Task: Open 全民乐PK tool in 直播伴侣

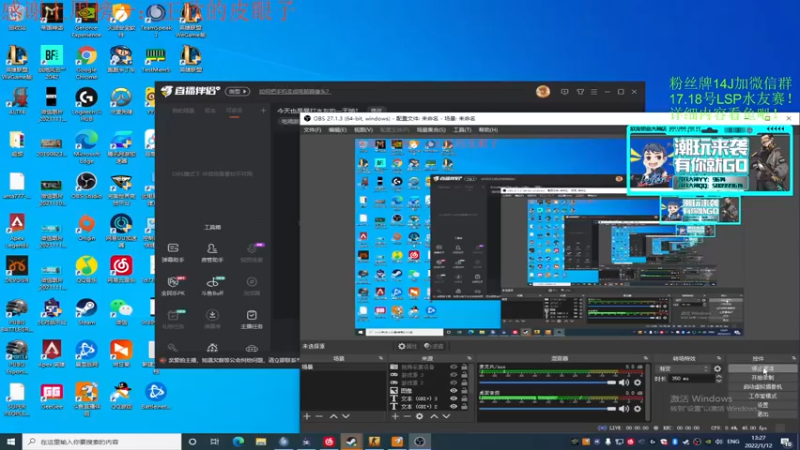Action: [173, 286]
